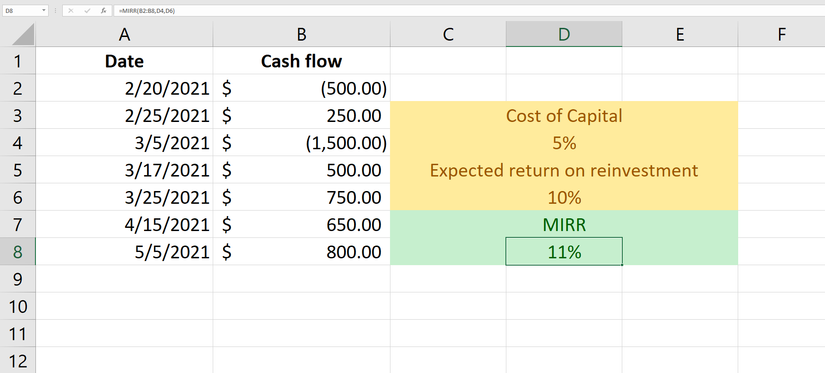The image size is (825, 373).
Task: Click the cash flow cell (500.00)
Action: [x=301, y=88]
